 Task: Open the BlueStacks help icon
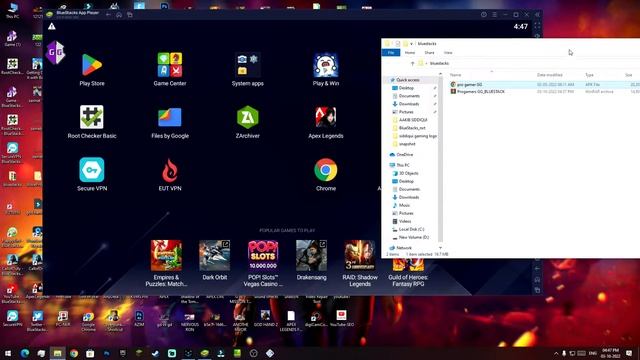[484, 15]
